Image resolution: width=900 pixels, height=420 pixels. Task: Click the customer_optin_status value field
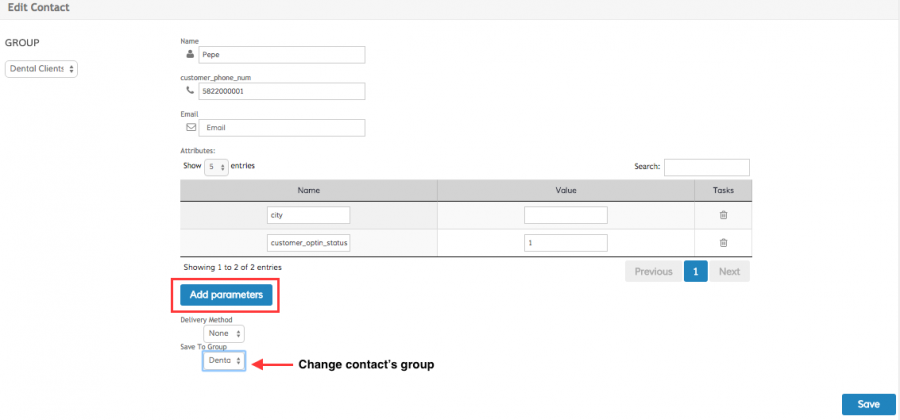click(x=565, y=242)
